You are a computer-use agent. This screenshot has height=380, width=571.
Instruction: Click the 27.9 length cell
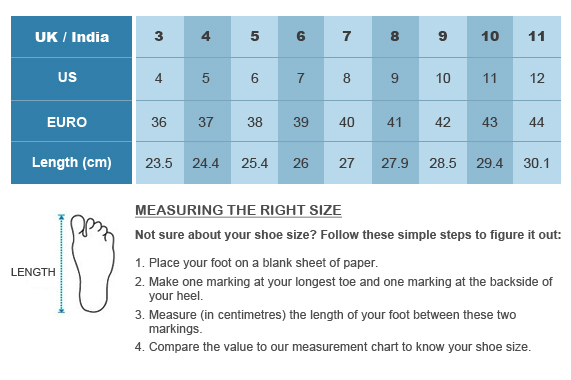395,163
